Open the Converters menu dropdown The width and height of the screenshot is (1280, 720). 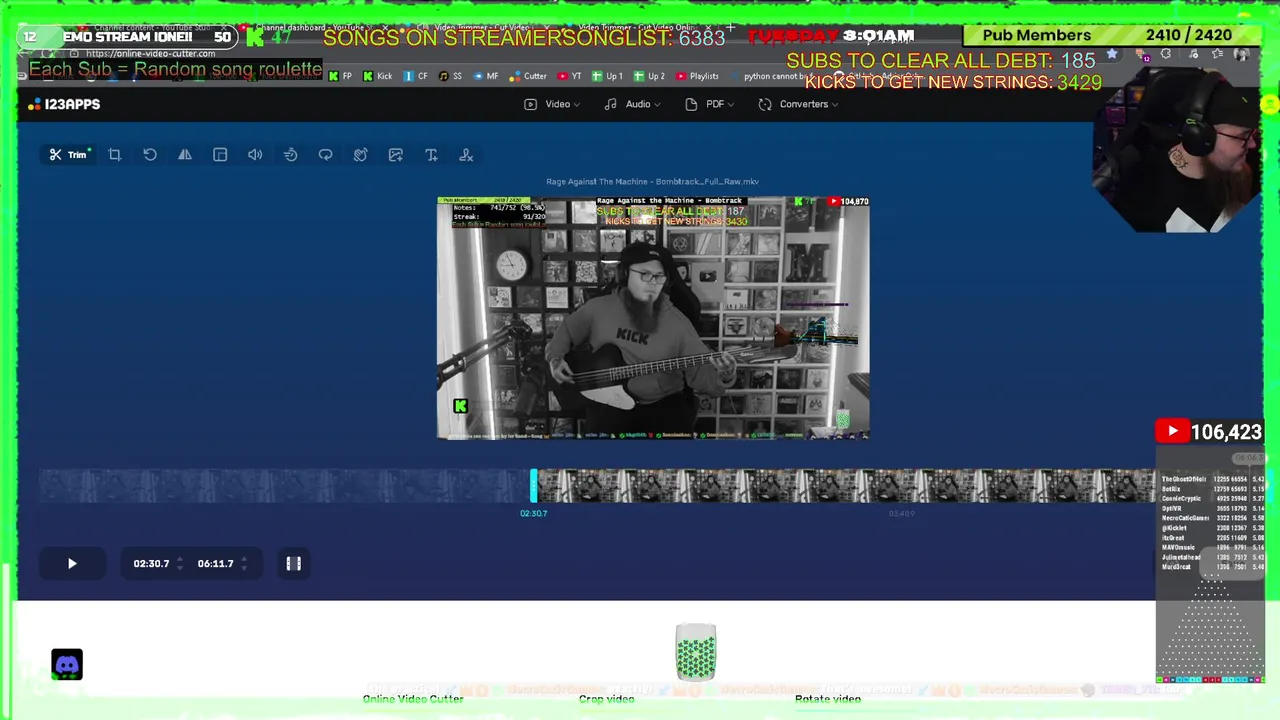tap(798, 104)
